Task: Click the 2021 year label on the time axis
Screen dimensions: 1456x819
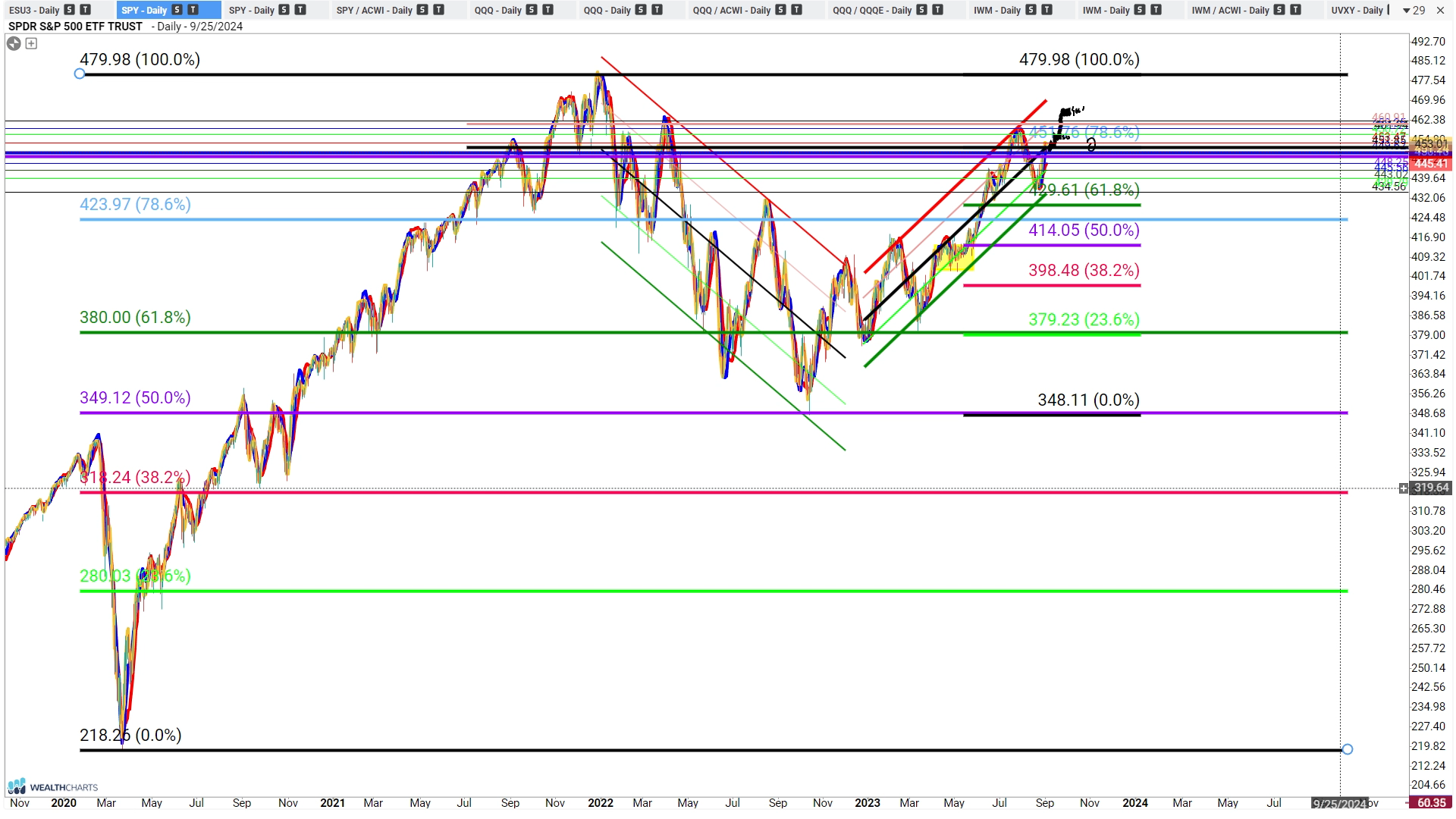Action: [333, 803]
